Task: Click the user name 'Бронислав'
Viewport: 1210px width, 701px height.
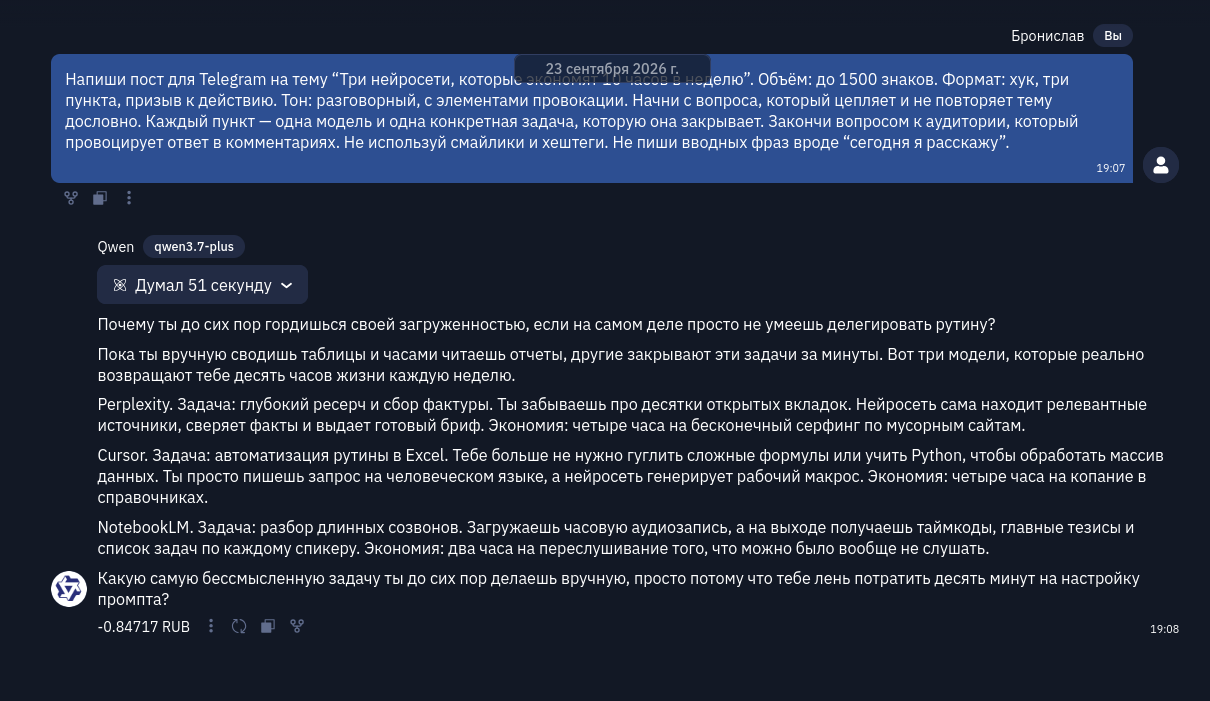Action: click(1047, 36)
